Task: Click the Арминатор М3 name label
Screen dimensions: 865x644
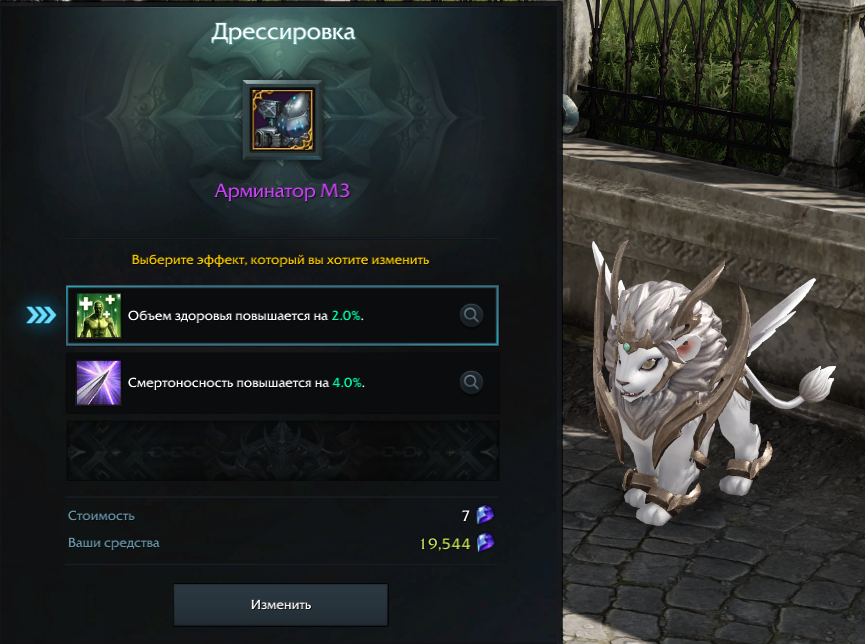Action: point(282,191)
